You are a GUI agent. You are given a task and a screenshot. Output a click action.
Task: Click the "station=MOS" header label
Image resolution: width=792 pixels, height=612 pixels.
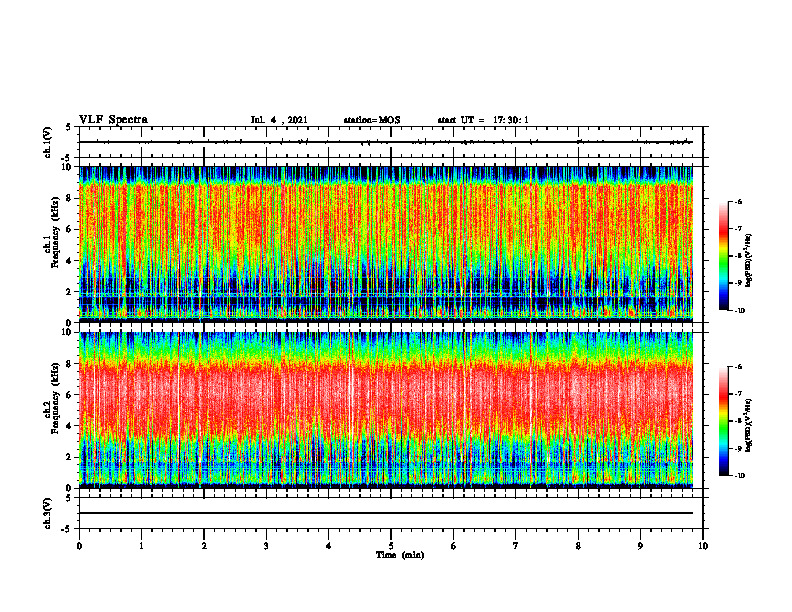pos(372,120)
